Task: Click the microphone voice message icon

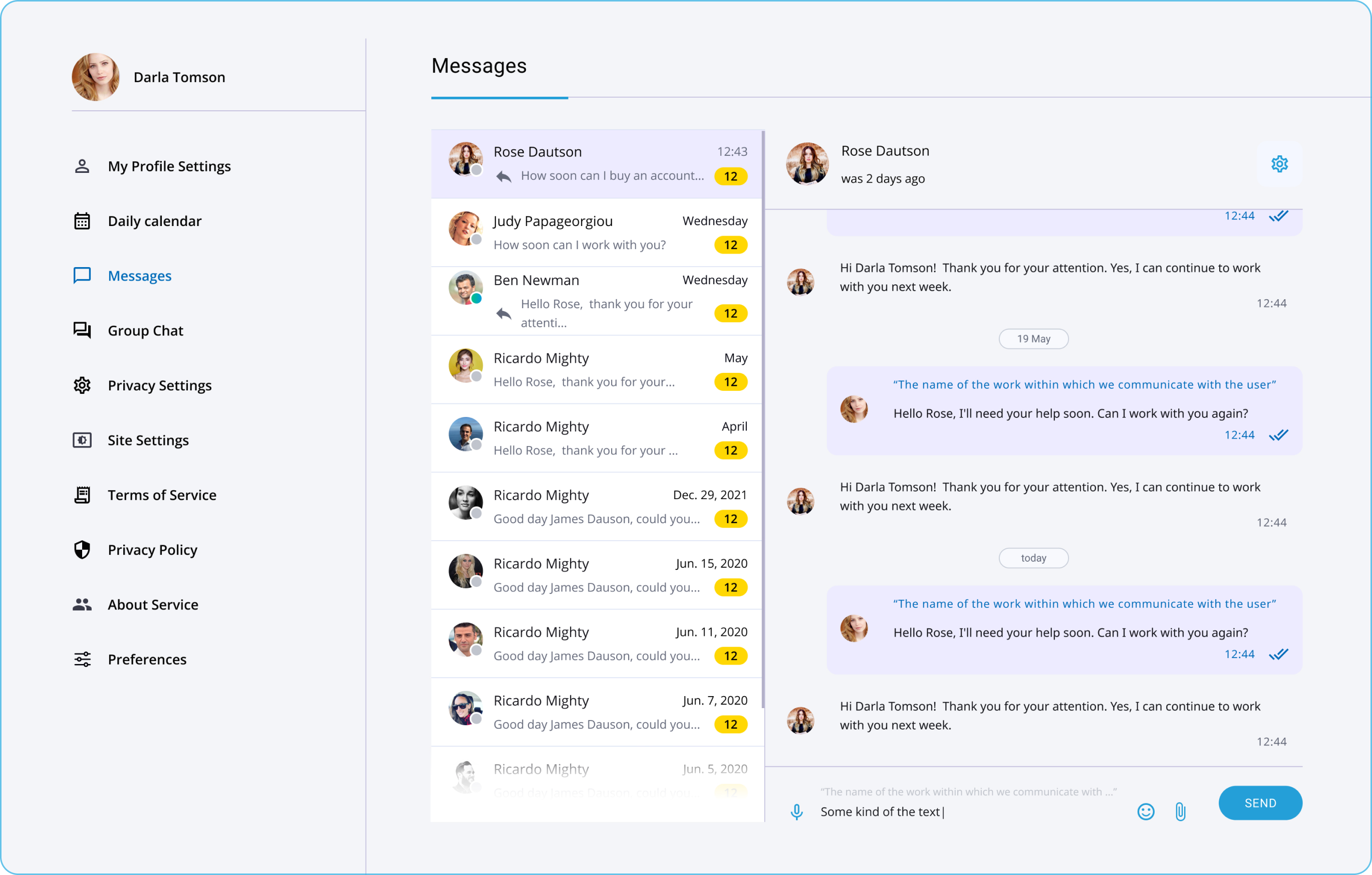Action: [796, 812]
